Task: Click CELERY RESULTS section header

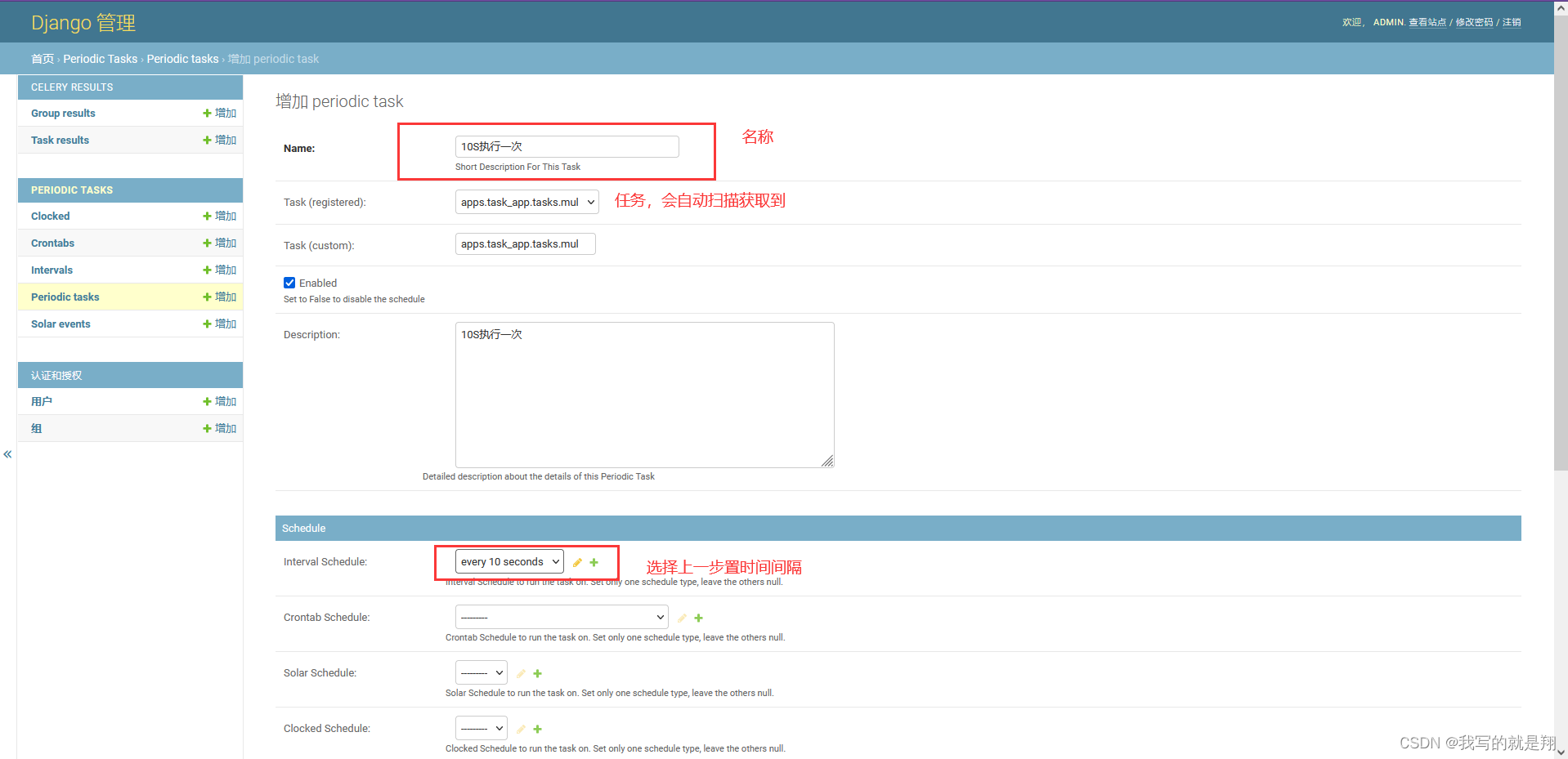Action: [x=72, y=87]
